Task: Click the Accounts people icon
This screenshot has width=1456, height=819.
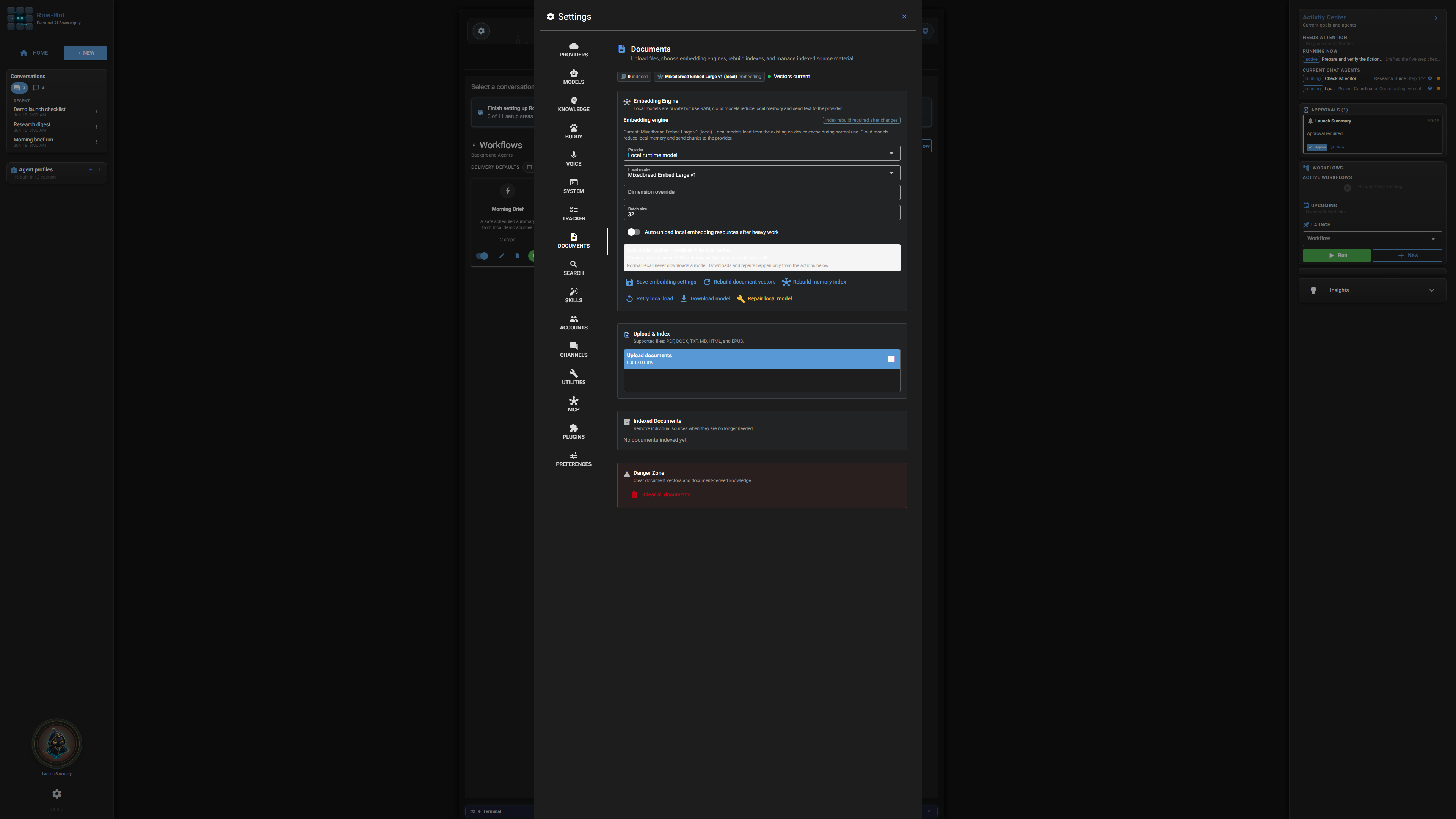Action: point(573,319)
